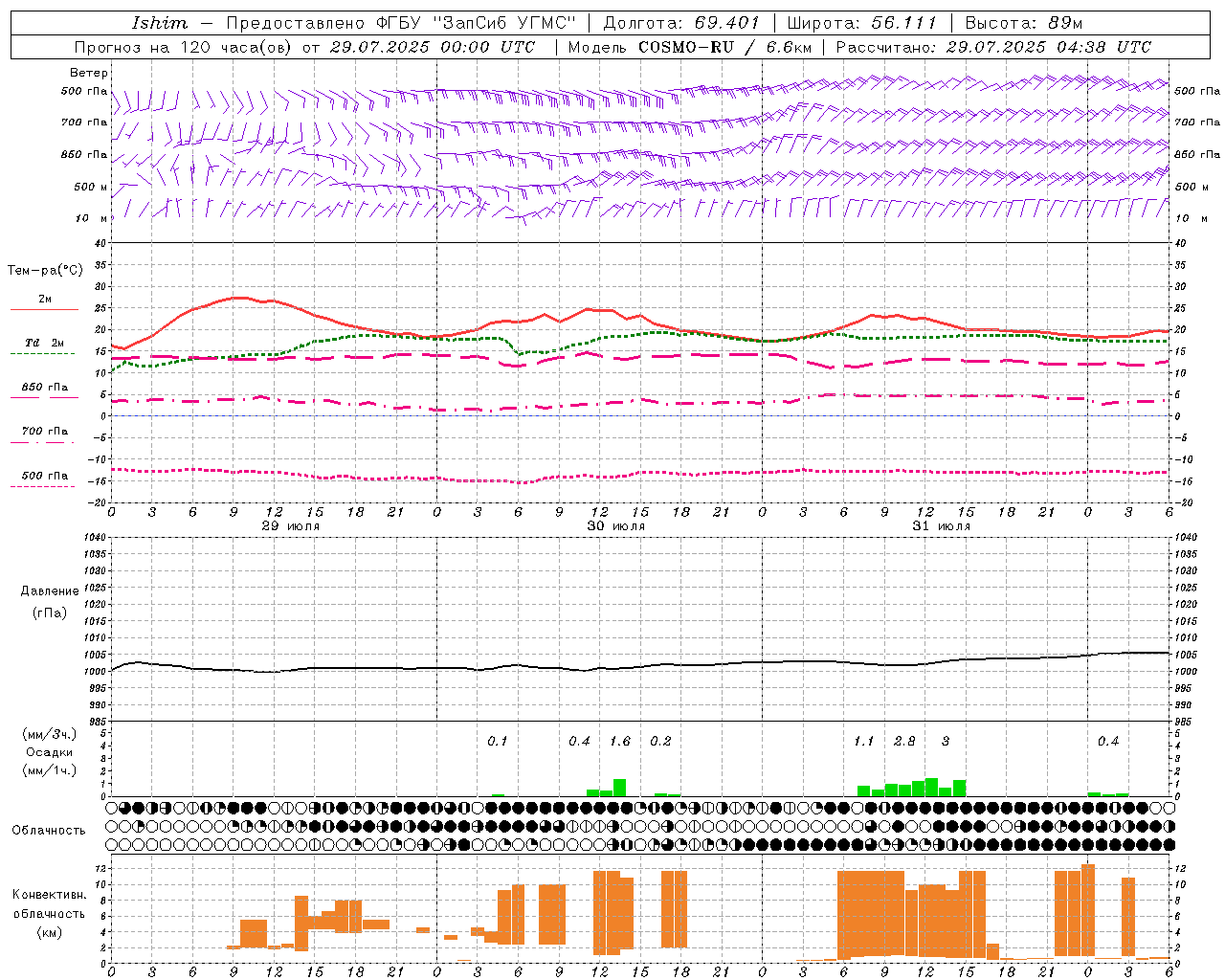Click the "31 июля" date label
This screenshot has width=1225, height=980.
pos(942,526)
